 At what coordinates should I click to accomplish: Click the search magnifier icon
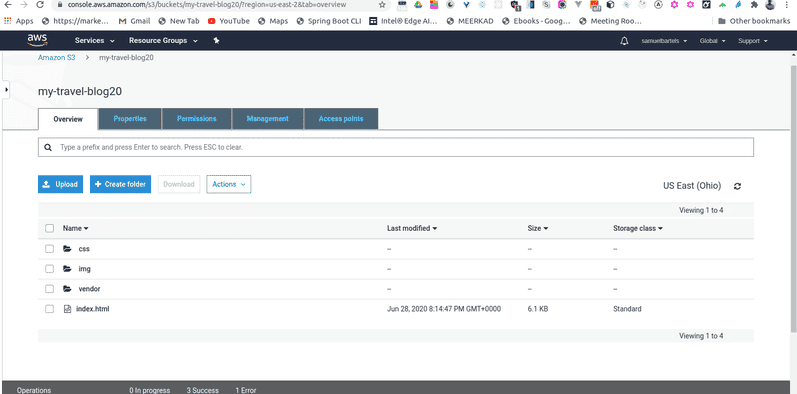coord(48,147)
